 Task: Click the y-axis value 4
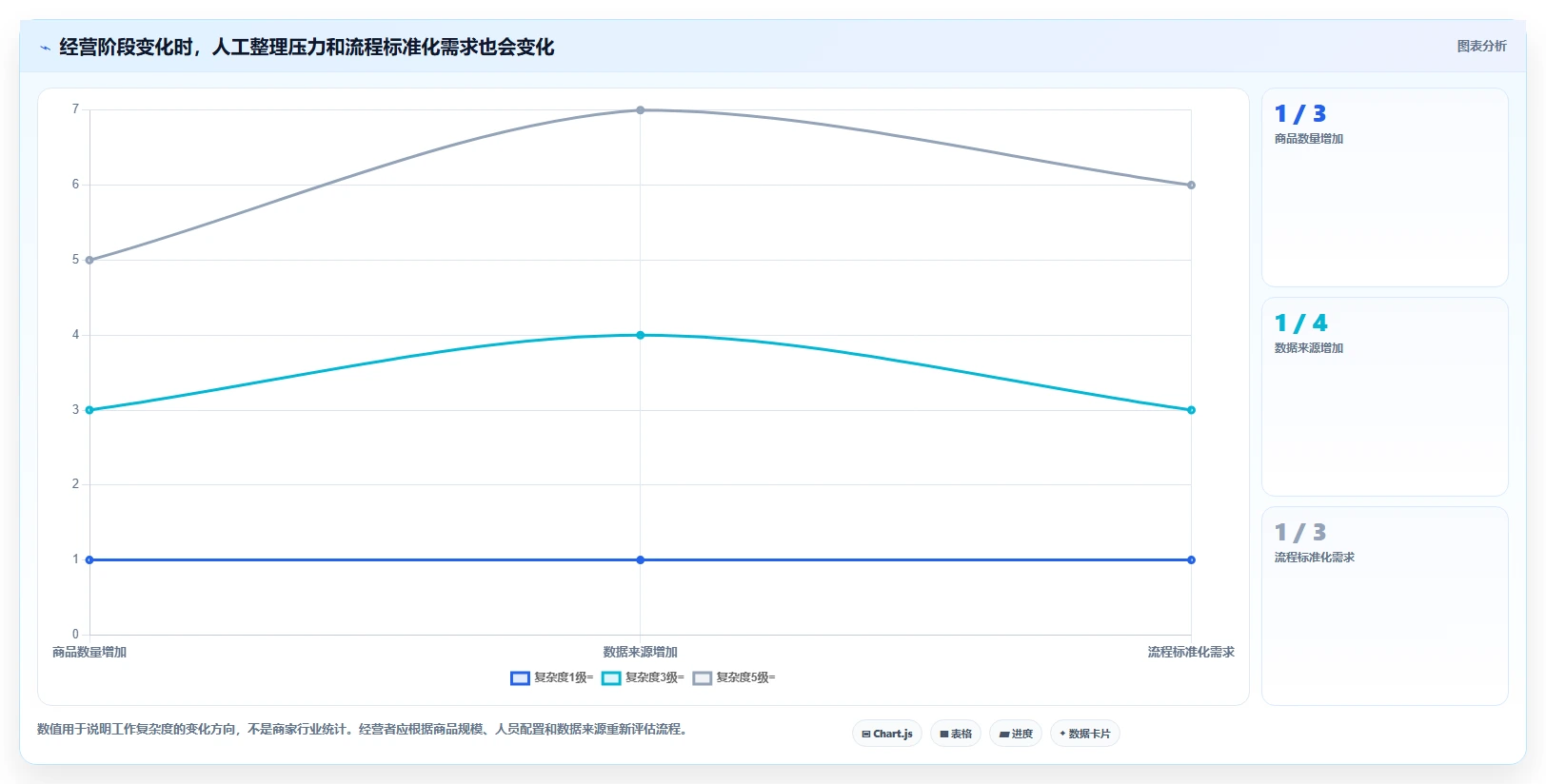(75, 335)
